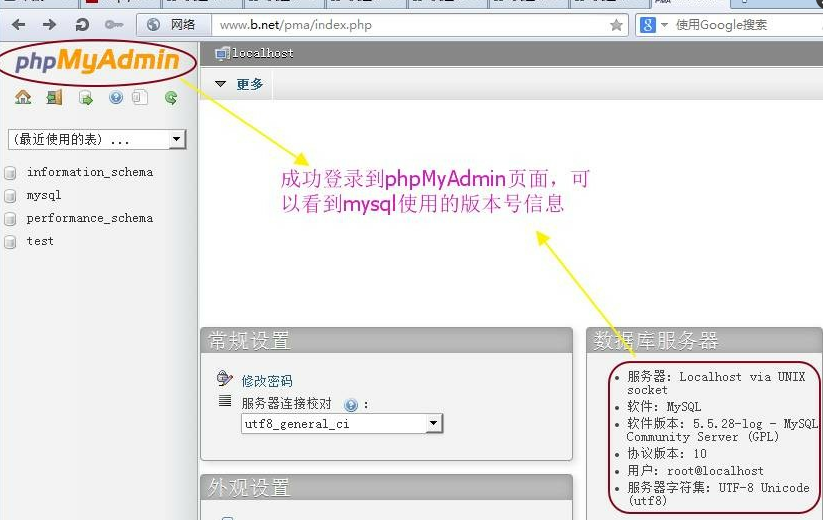Select the mysql database
Screen dimensions: 823x520
(44, 195)
